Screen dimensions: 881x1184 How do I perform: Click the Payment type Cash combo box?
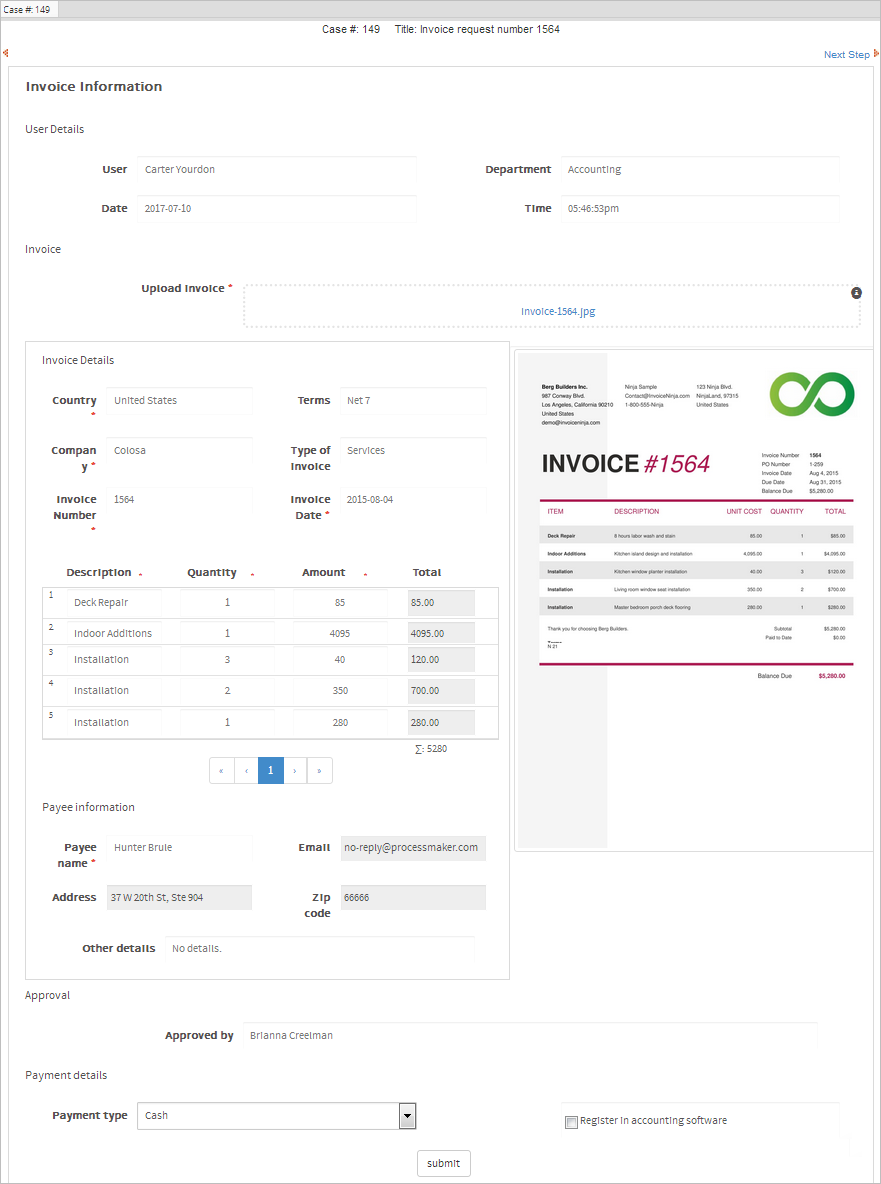click(268, 1116)
